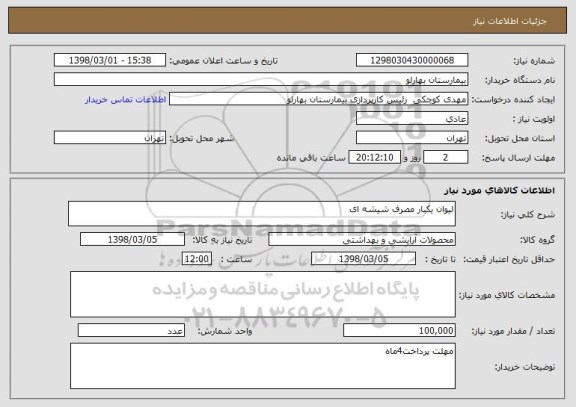Click the مشخصات کالای مورد نیاز label
The width and height of the screenshot is (576, 407).
tap(507, 295)
